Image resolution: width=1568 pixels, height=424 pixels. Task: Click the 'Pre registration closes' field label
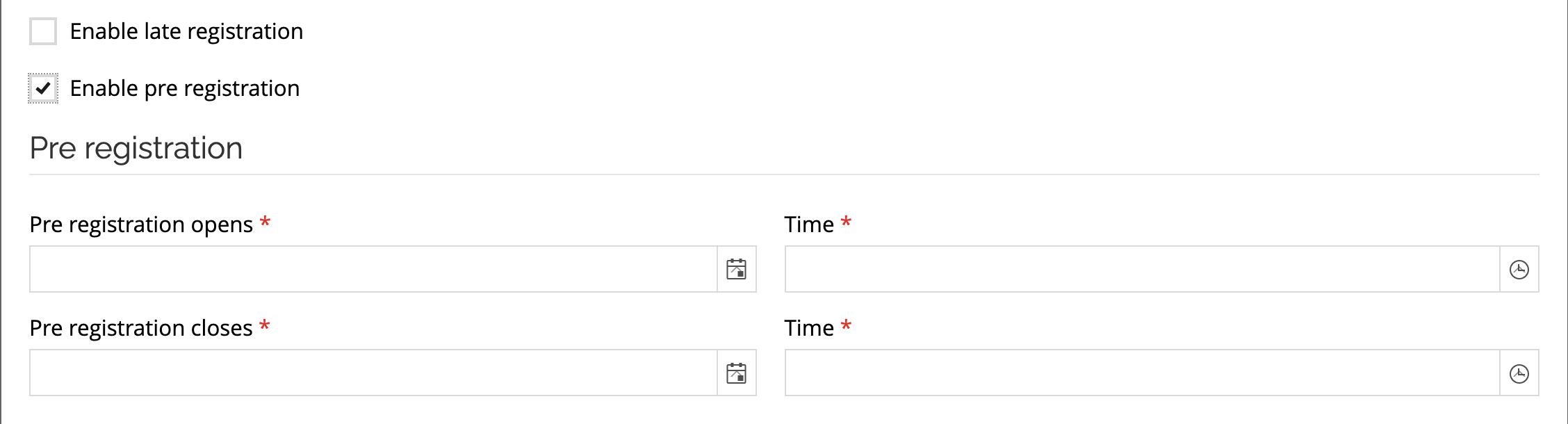(x=141, y=328)
